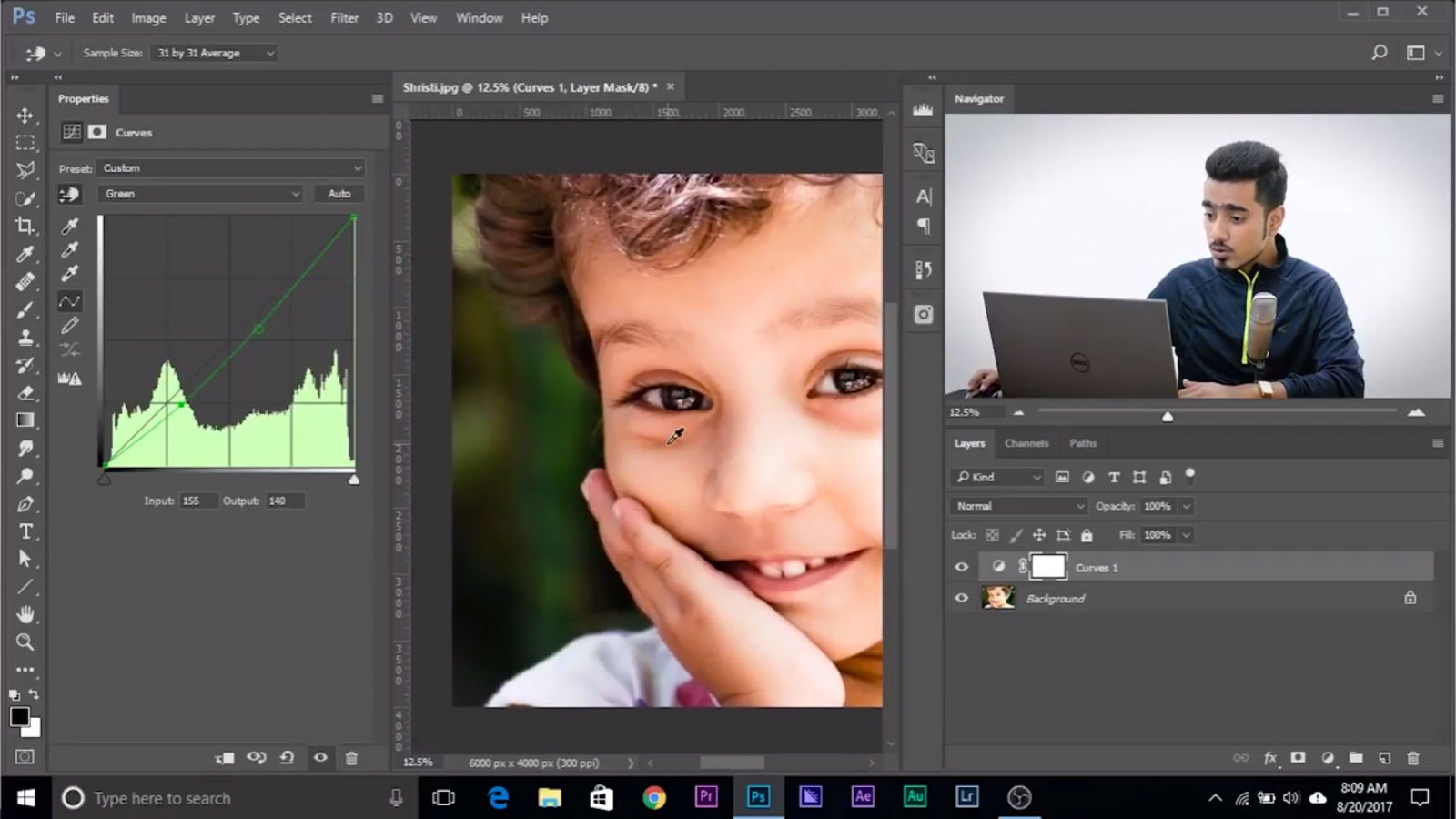The image size is (1456, 819).
Task: Open the Filter menu
Action: 344,17
